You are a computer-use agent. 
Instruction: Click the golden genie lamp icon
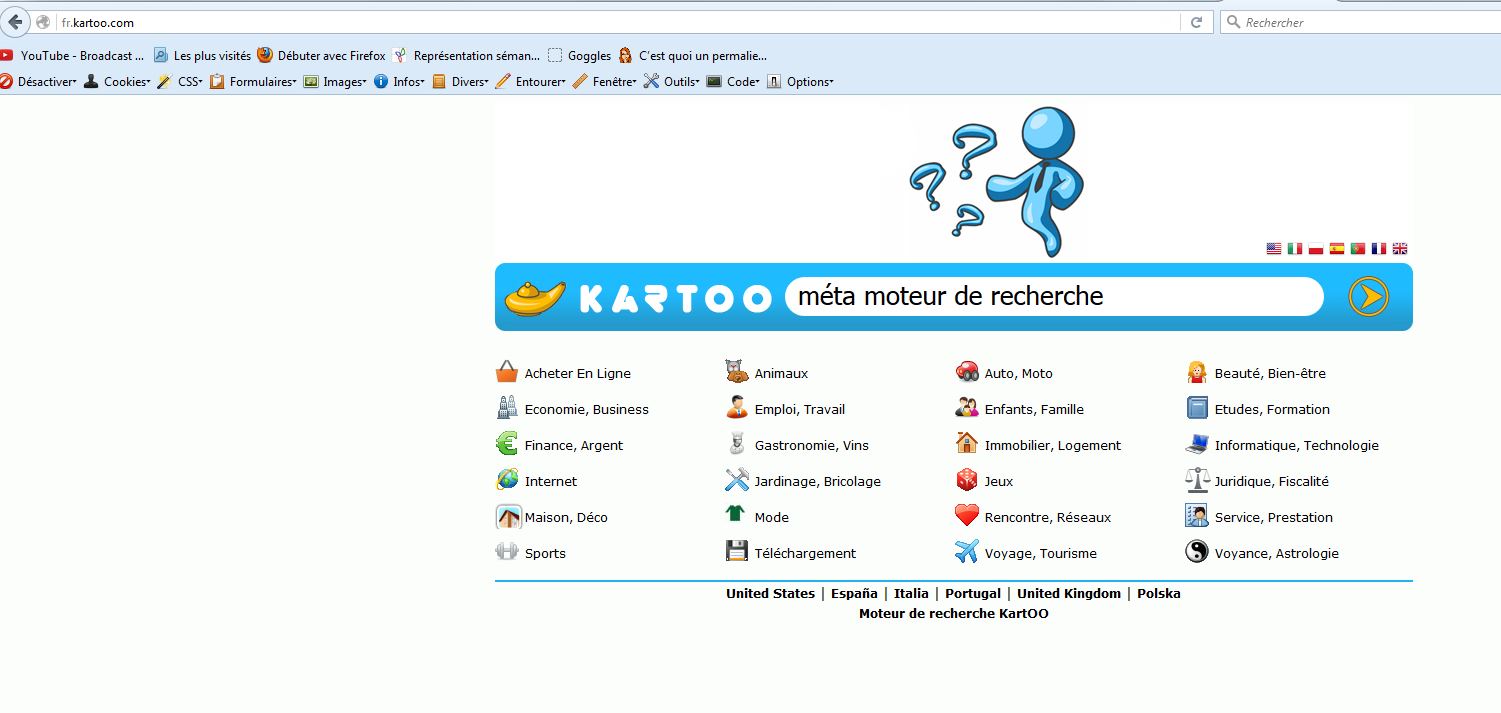pyautogui.click(x=535, y=297)
